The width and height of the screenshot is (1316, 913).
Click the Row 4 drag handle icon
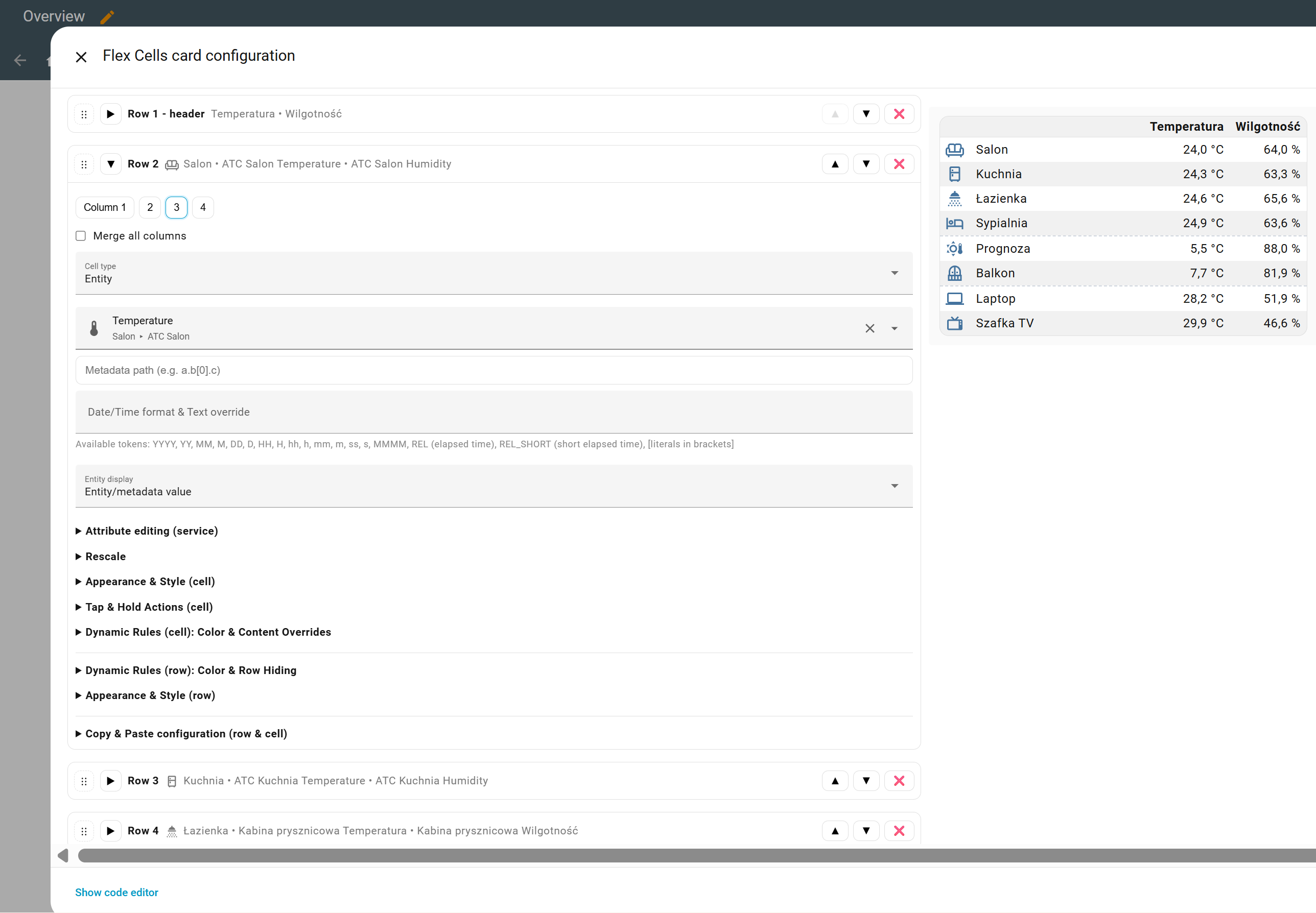click(84, 831)
